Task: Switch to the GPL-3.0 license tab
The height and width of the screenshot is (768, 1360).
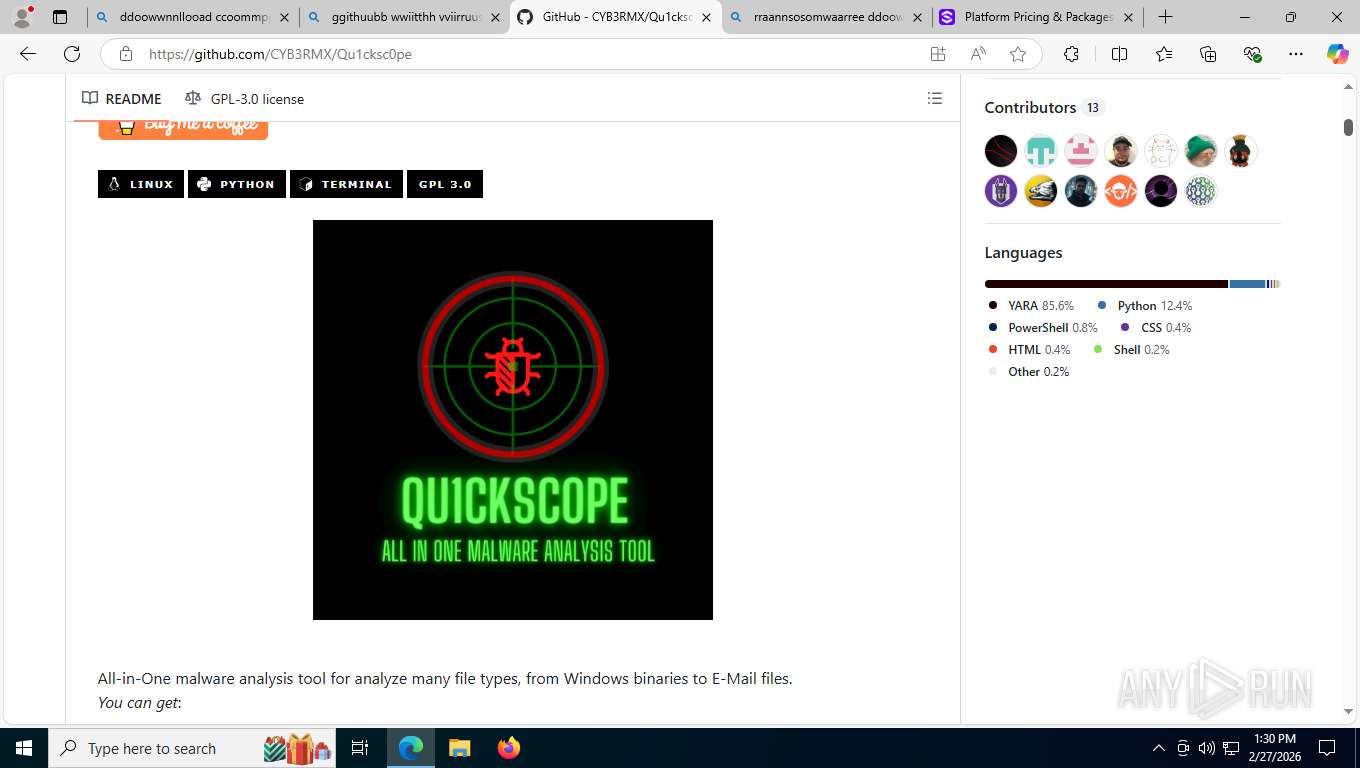Action: pyautogui.click(x=245, y=98)
